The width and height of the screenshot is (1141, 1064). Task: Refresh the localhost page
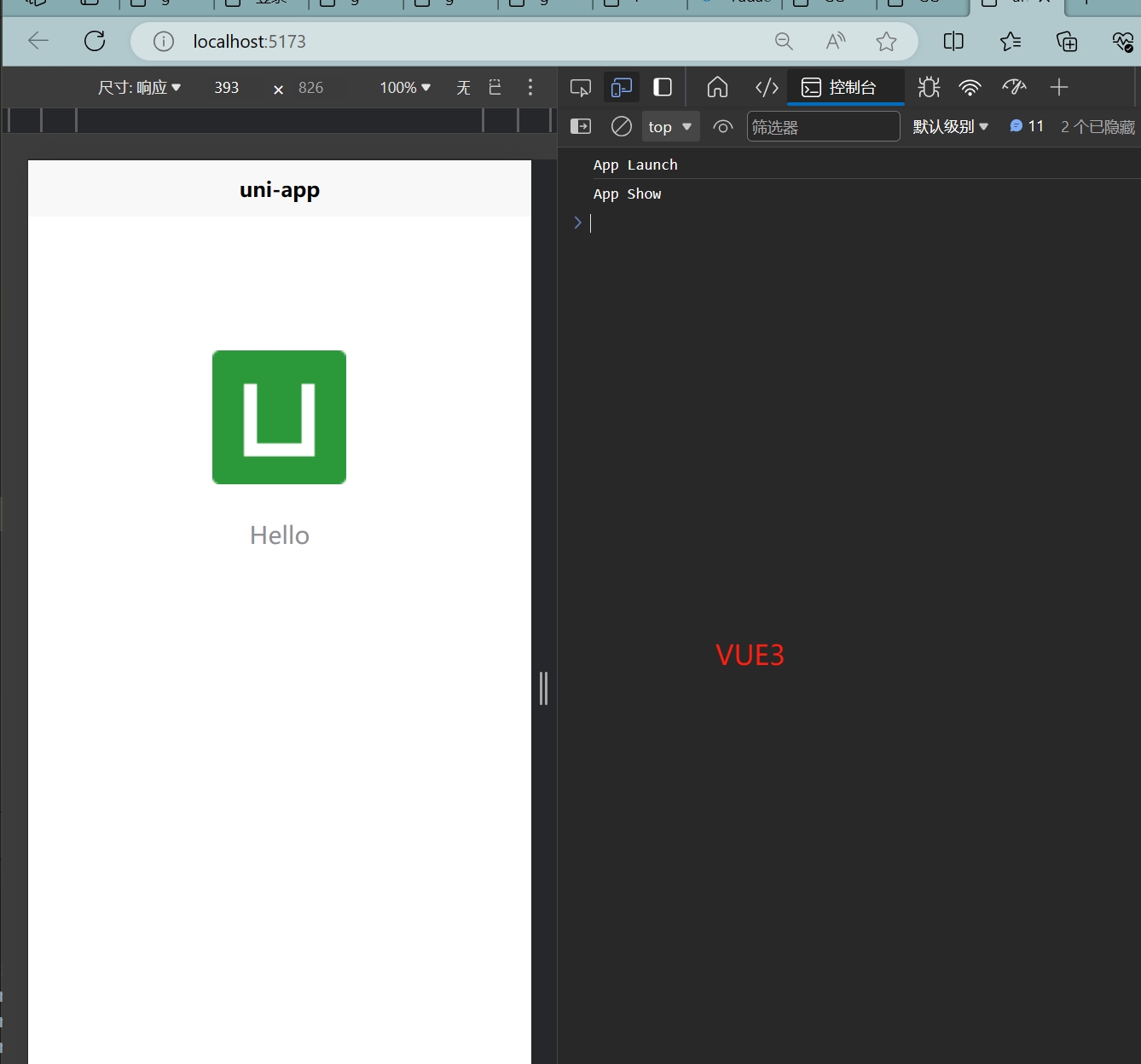pos(95,41)
